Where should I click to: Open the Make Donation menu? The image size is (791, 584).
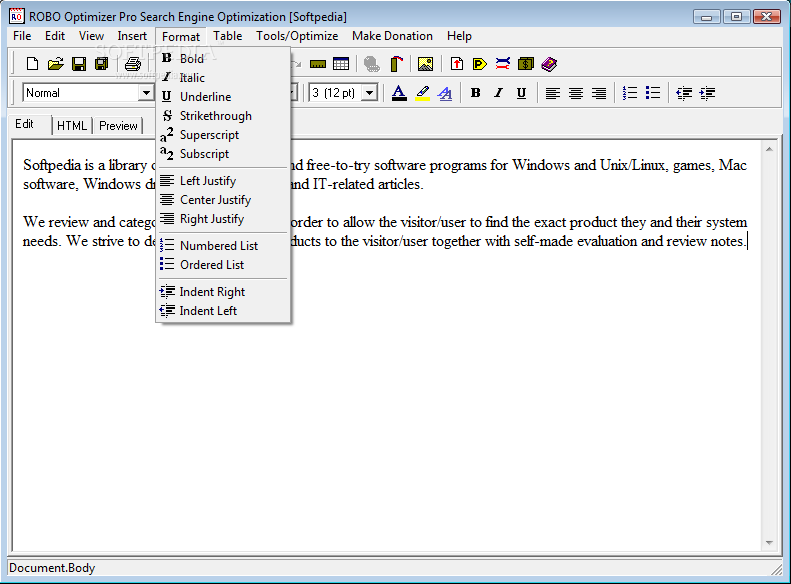(x=392, y=36)
